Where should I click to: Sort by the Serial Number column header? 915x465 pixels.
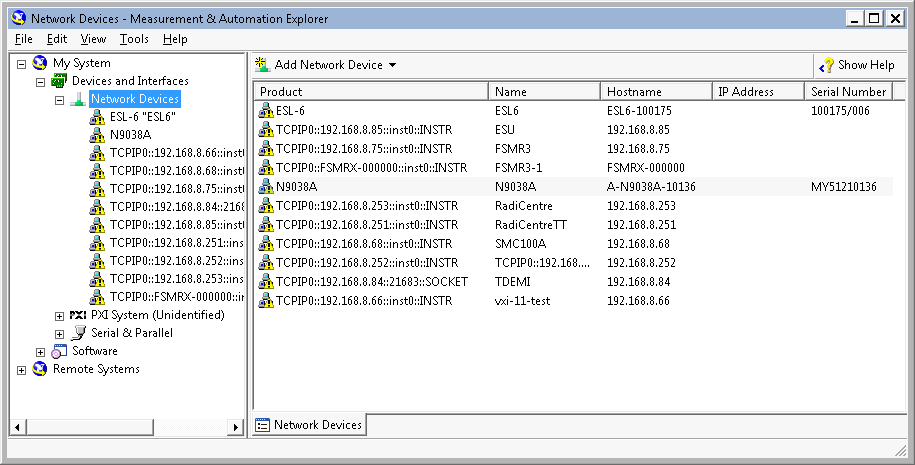(x=848, y=92)
